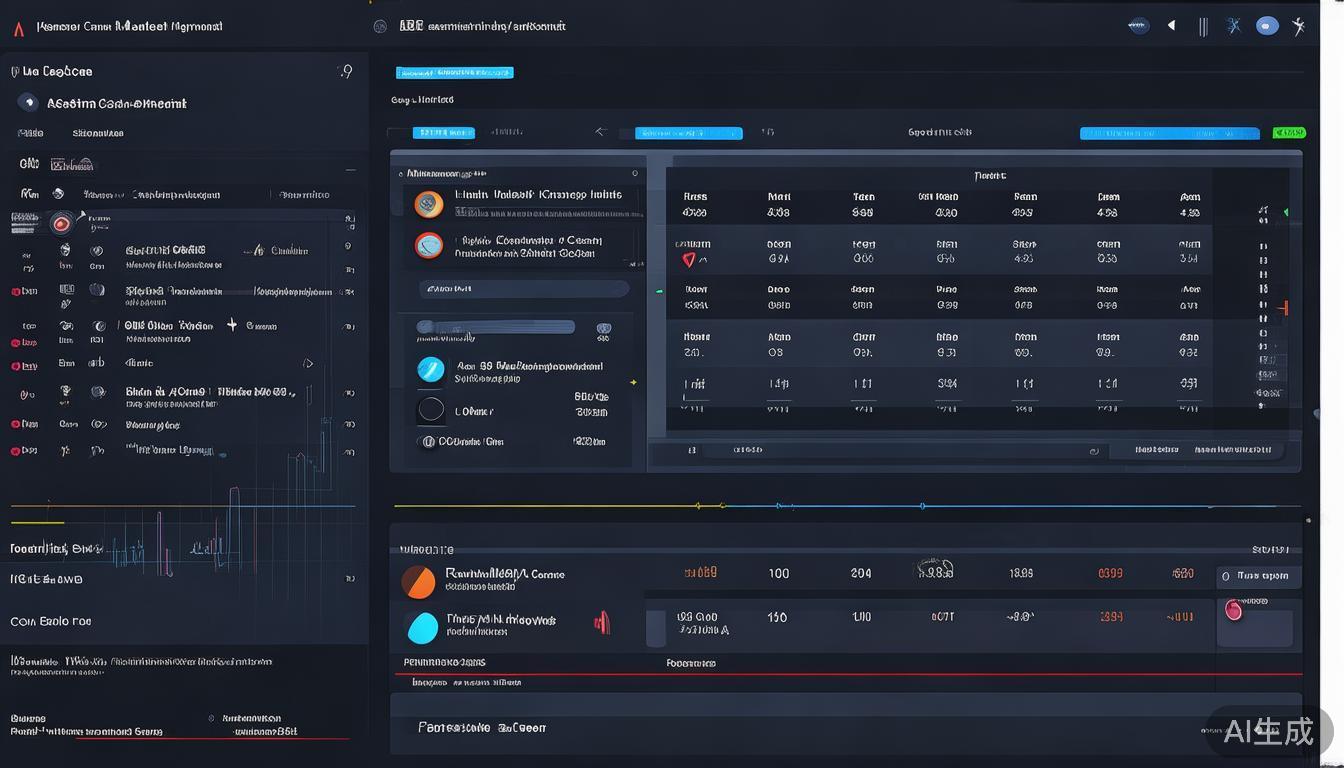Click the orange circle icon in the first list card

pyautogui.click(x=429, y=204)
